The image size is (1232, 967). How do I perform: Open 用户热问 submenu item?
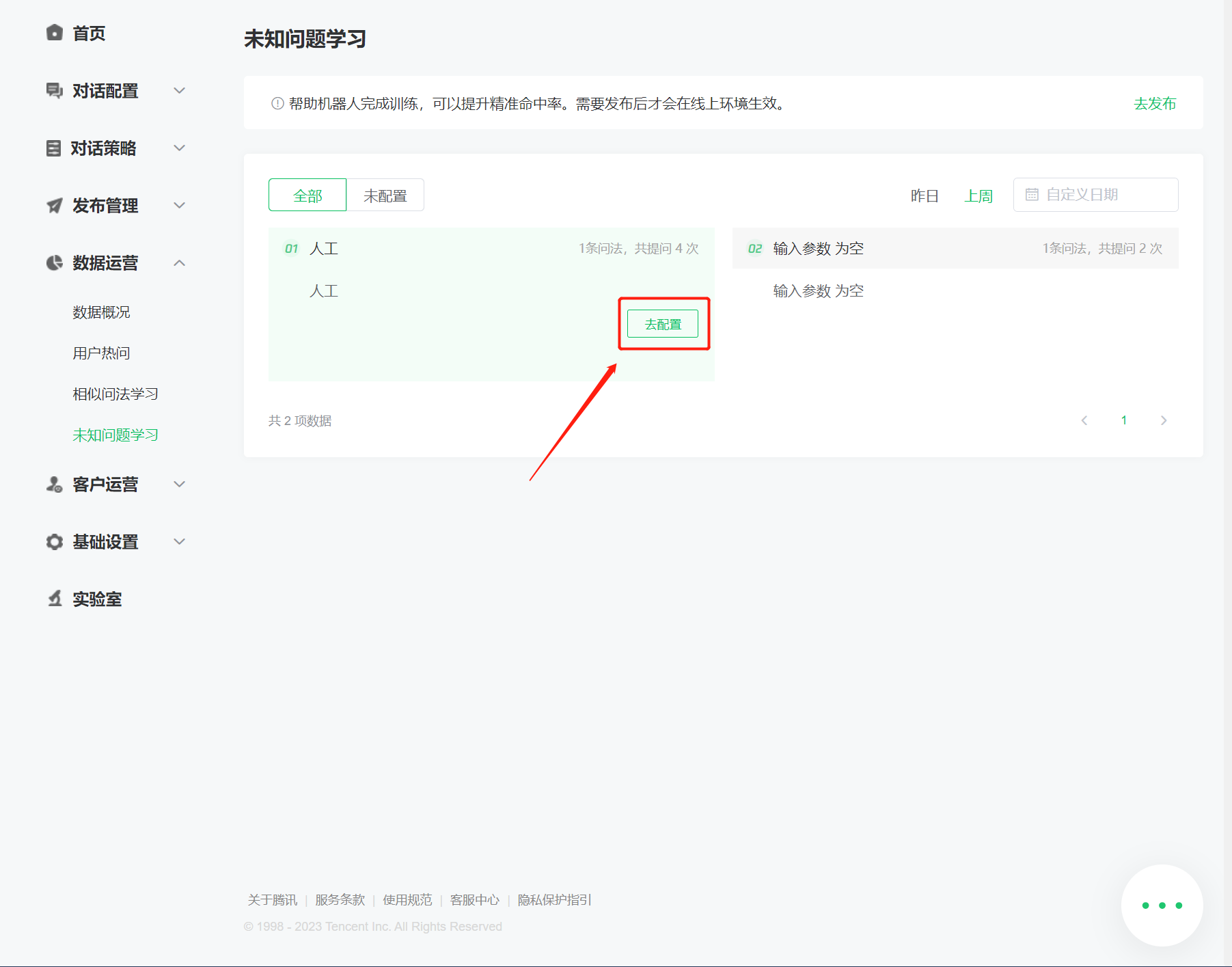[101, 353]
